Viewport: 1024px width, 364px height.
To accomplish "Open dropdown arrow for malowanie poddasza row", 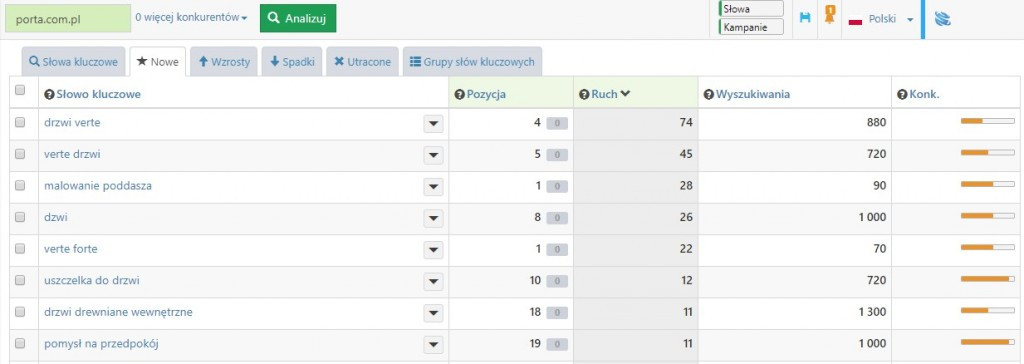I will [433, 187].
